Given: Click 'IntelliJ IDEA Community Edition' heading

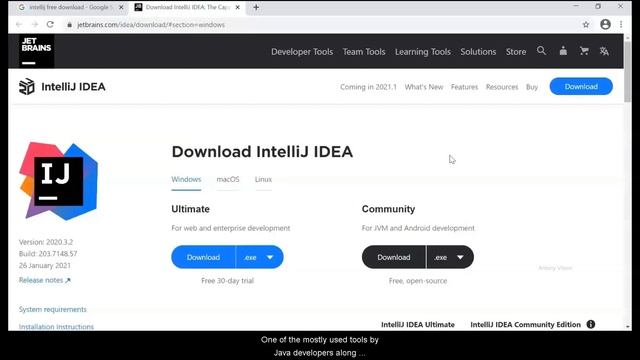Looking at the screenshot, I should pyautogui.click(x=525, y=324).
